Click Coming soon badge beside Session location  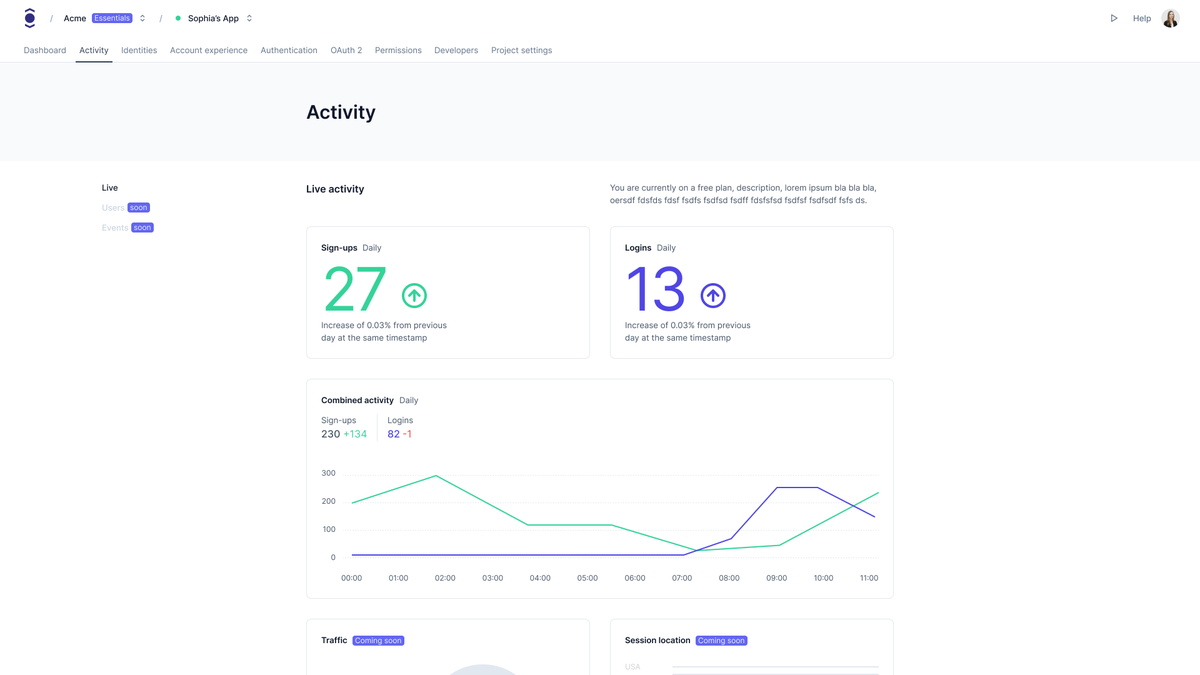[721, 641]
